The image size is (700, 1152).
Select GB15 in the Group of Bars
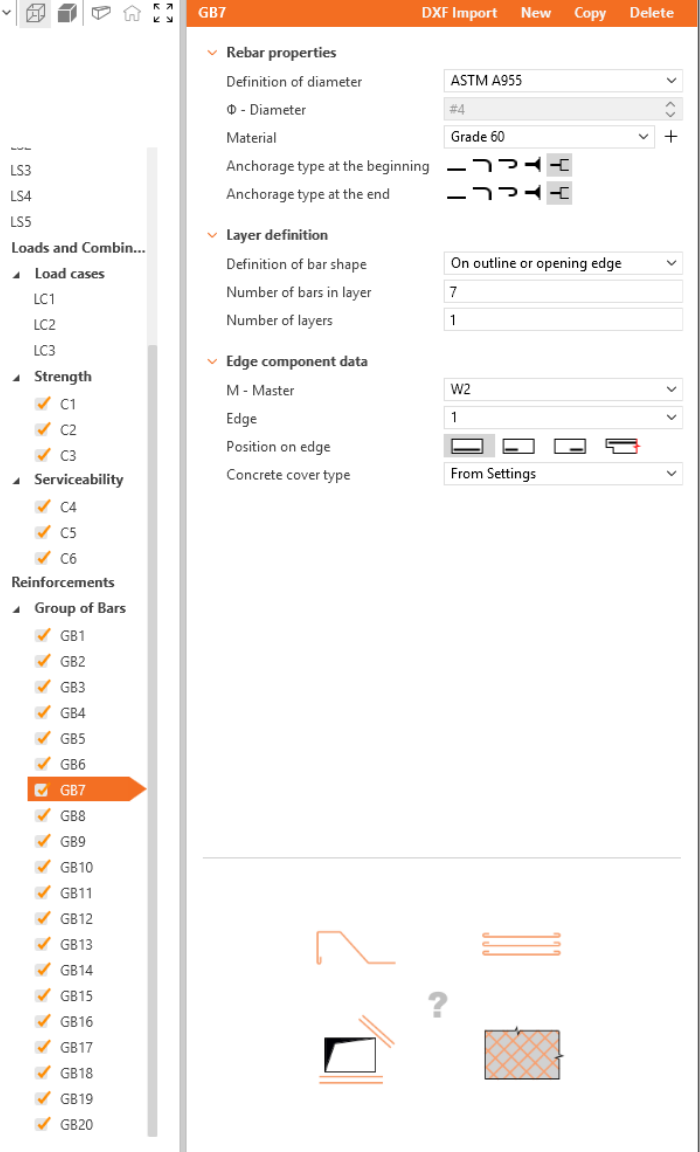76,996
